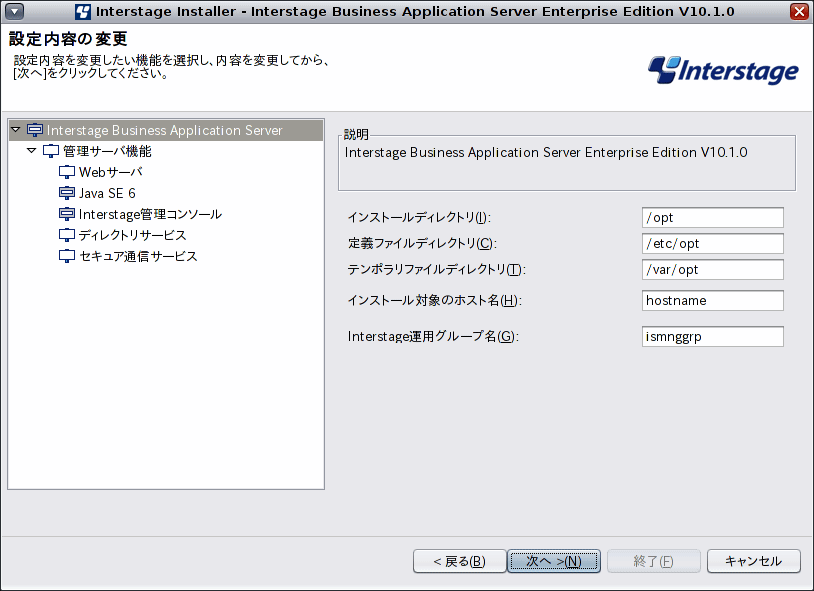This screenshot has width=814, height=591.
Task: Click the ディレクトリサービス feature icon
Action: click(x=66, y=235)
